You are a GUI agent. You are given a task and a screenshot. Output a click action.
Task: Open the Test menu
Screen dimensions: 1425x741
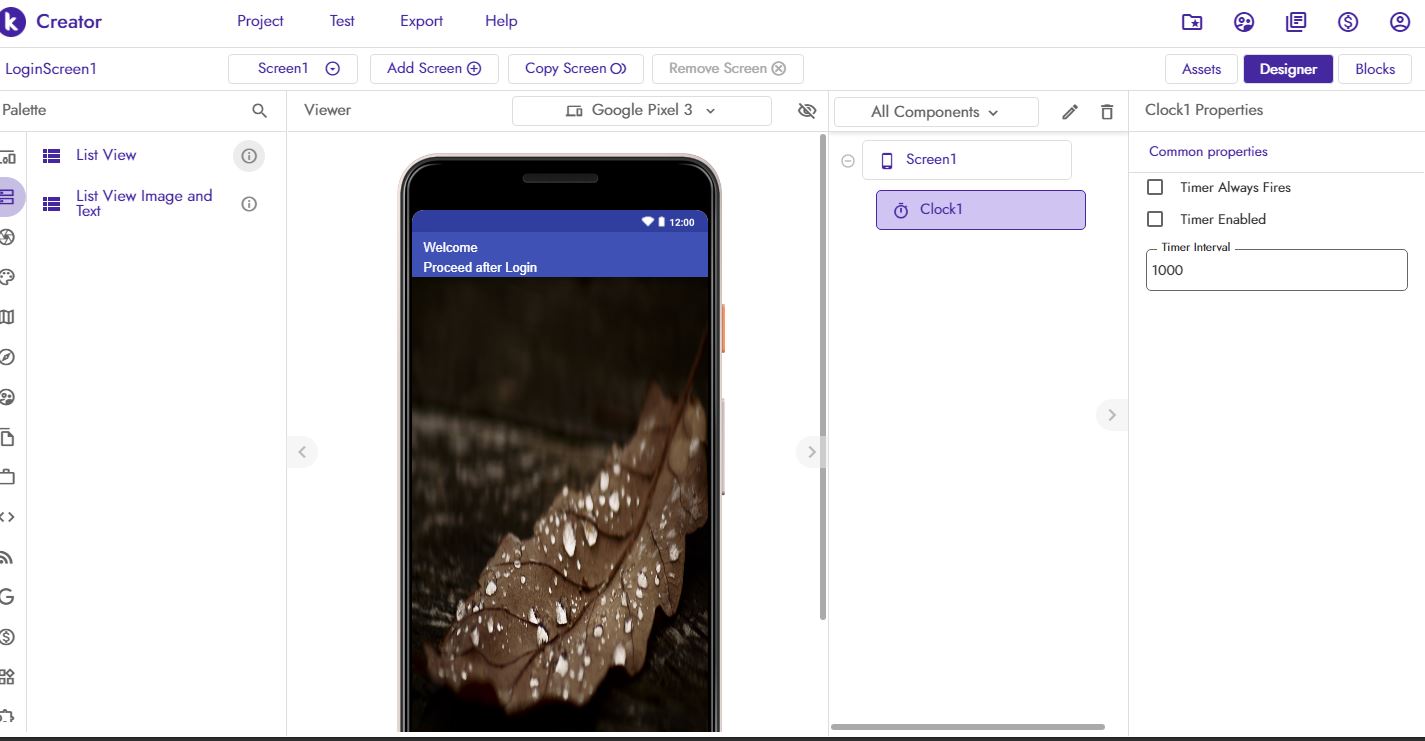pos(342,21)
